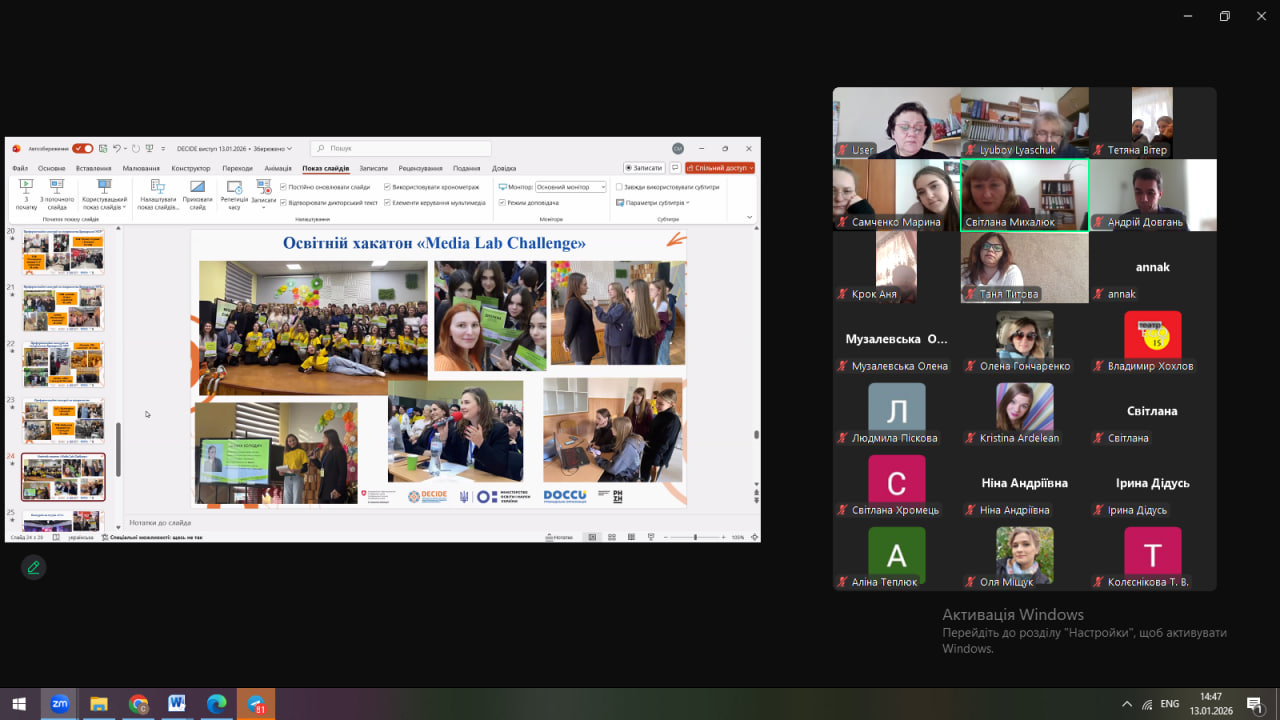The height and width of the screenshot is (720, 1280).
Task: Open the Monitor selection dropdown
Action: tap(571, 187)
